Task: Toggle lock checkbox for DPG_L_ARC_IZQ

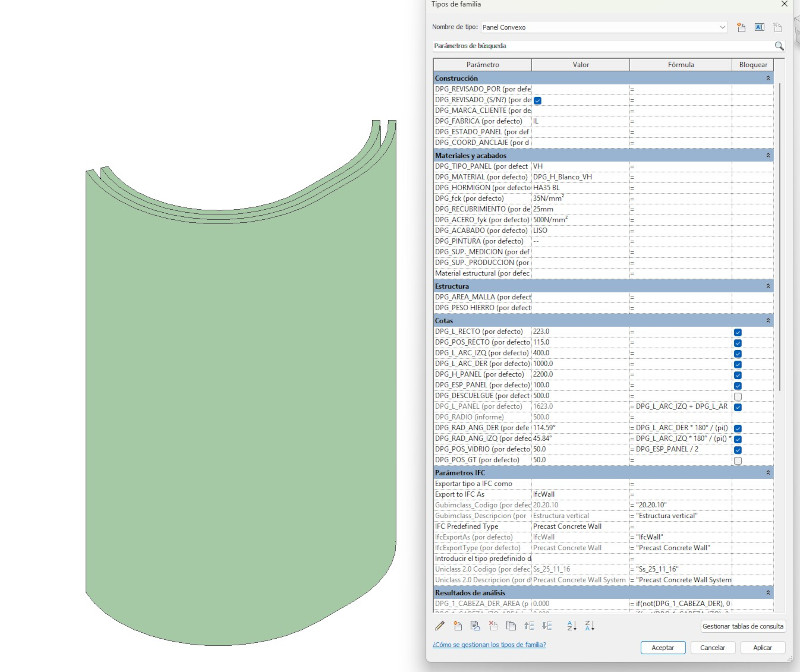Action: click(738, 354)
